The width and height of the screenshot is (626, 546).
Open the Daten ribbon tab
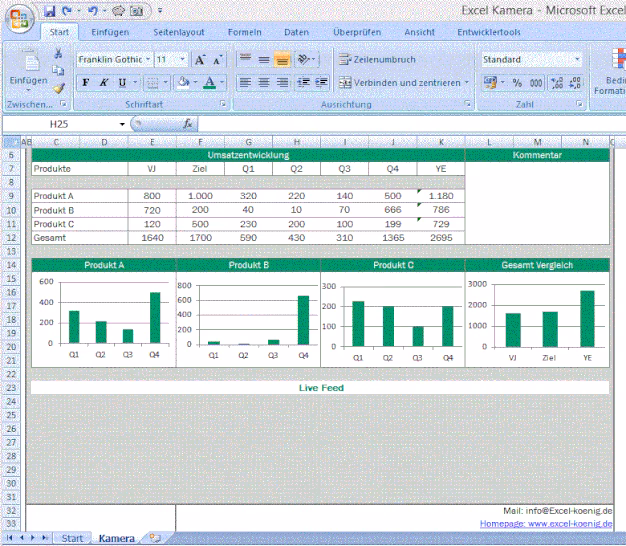pos(296,32)
